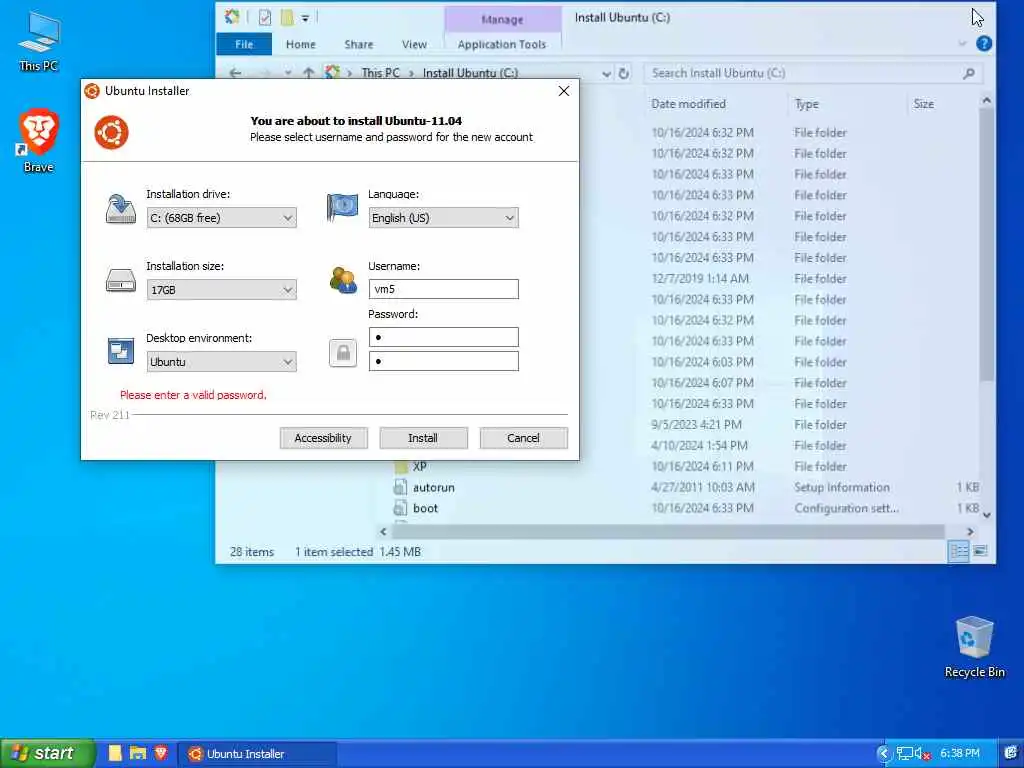Cancel the Ubuntu installer
Image resolution: width=1024 pixels, height=768 pixels.
pos(523,438)
